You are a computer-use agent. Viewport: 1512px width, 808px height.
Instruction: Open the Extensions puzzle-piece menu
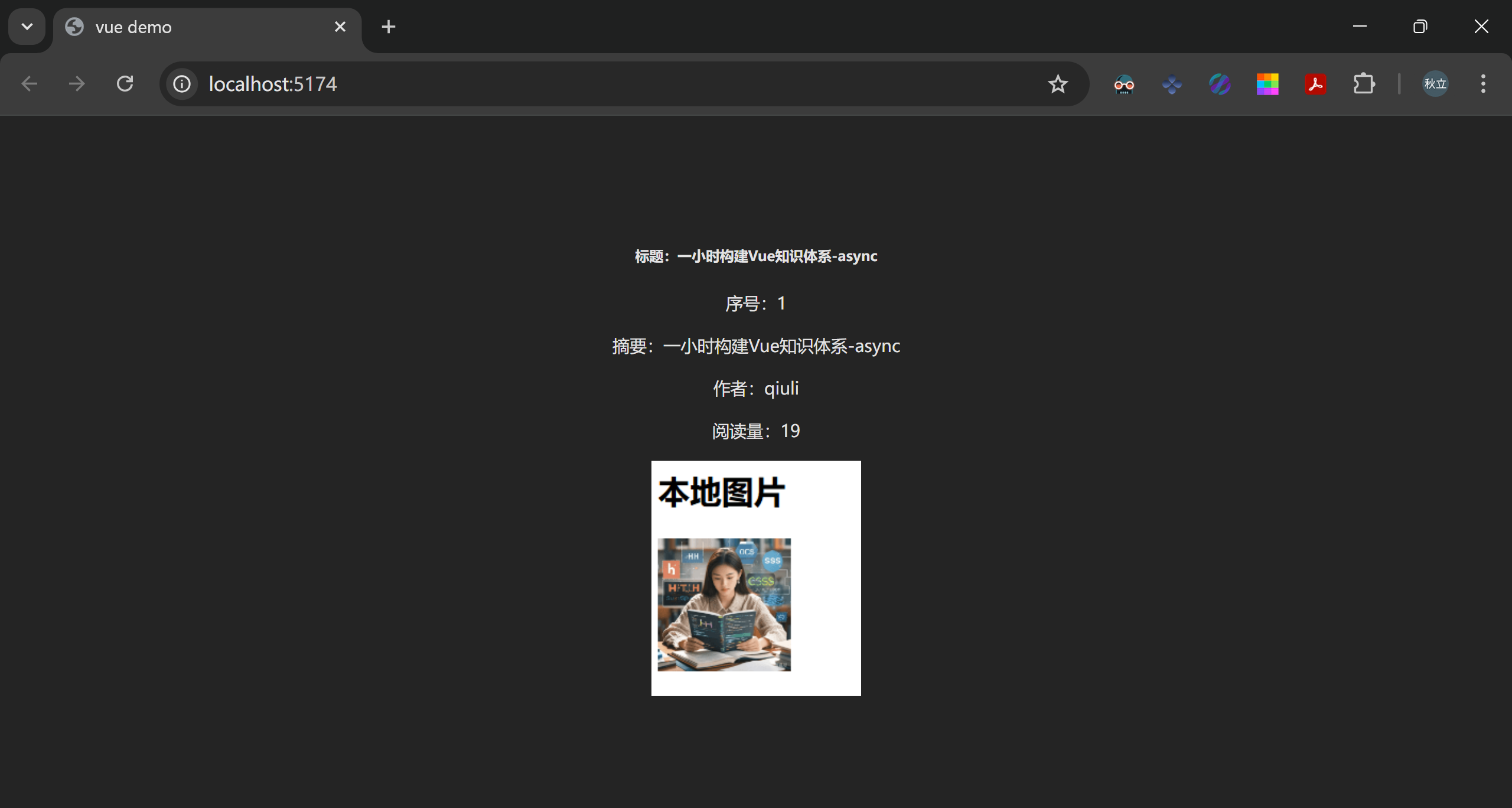(1364, 84)
